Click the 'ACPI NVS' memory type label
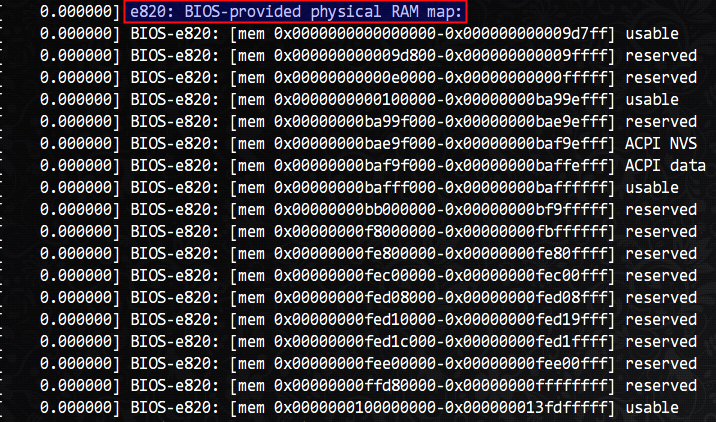 tap(661, 143)
